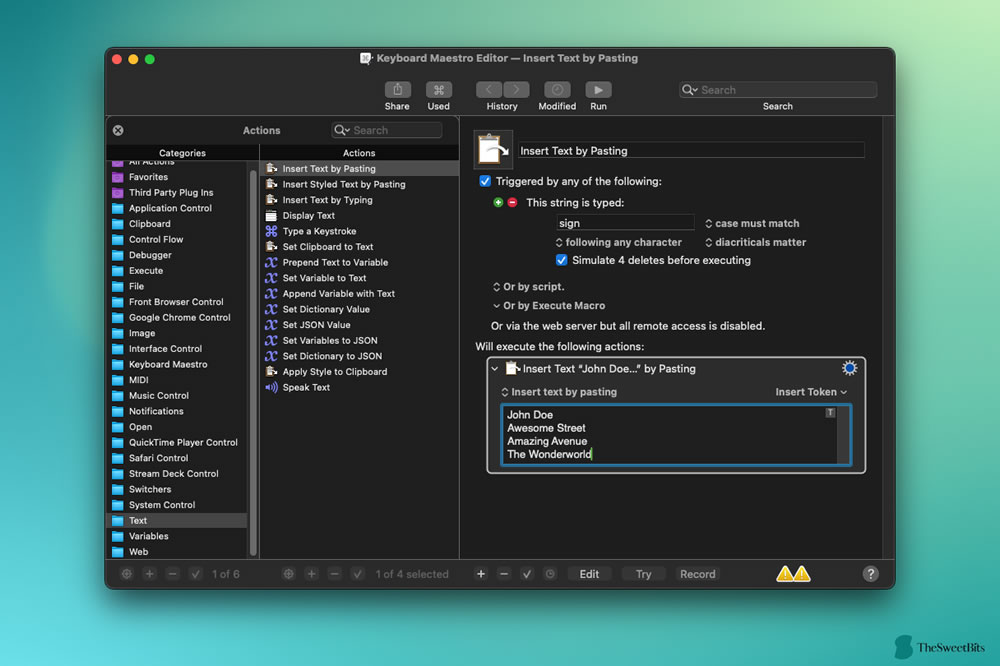This screenshot has width=1000, height=666.
Task: Select Google Chrome Control category
Action: [x=176, y=318]
